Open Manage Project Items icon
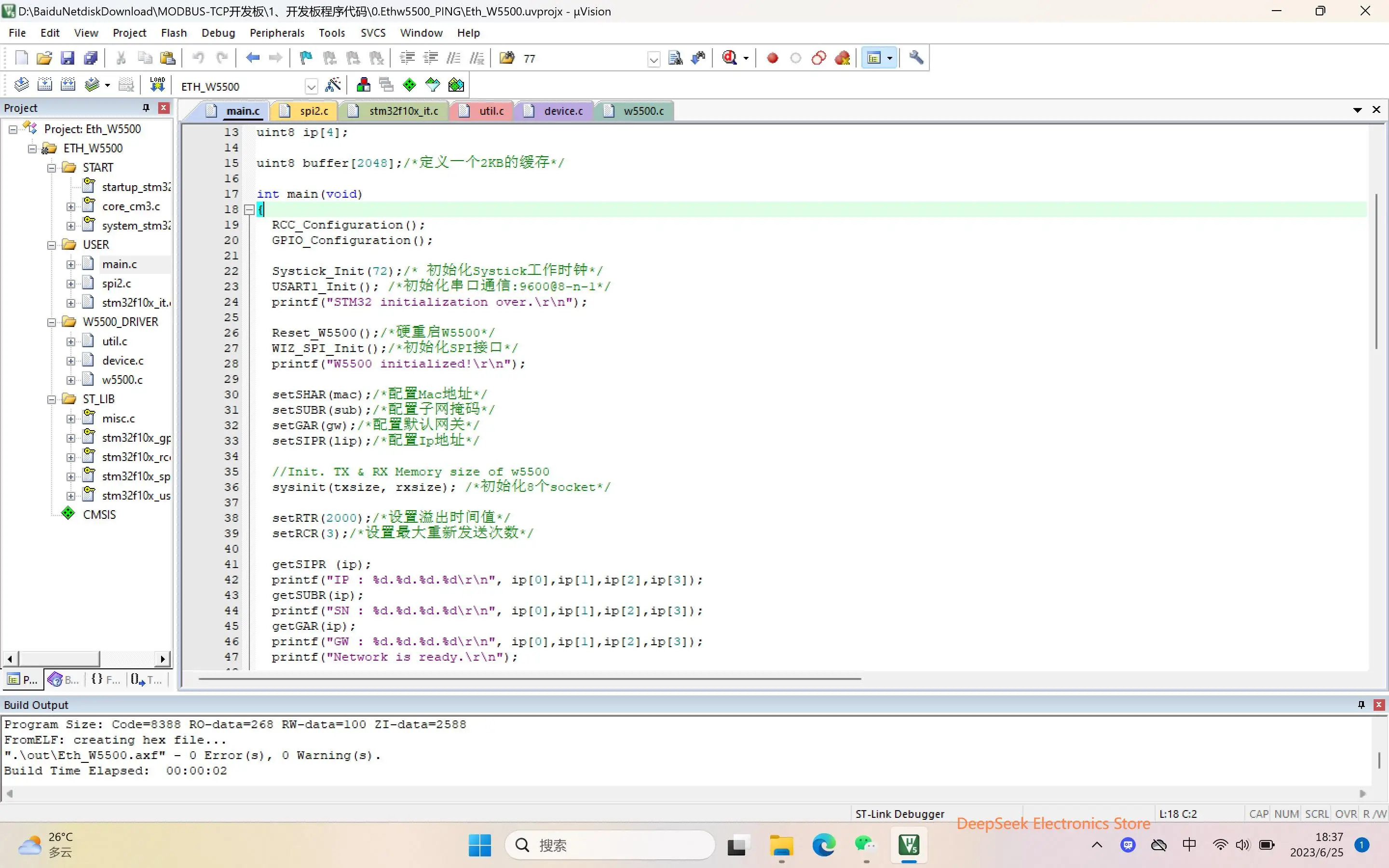Screen dimensions: 1389x868 363,85
